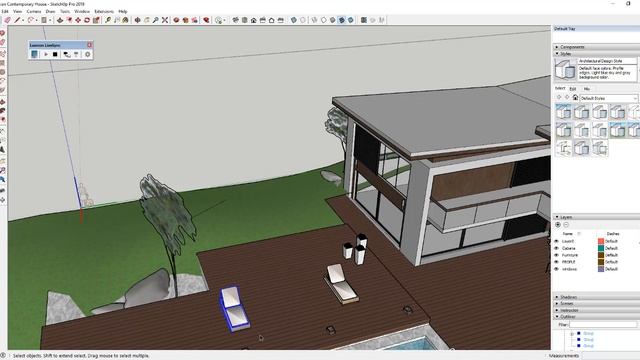The height and width of the screenshot is (360, 640).
Task: Click the Lumion camera synchronization icon
Action: pos(67,54)
